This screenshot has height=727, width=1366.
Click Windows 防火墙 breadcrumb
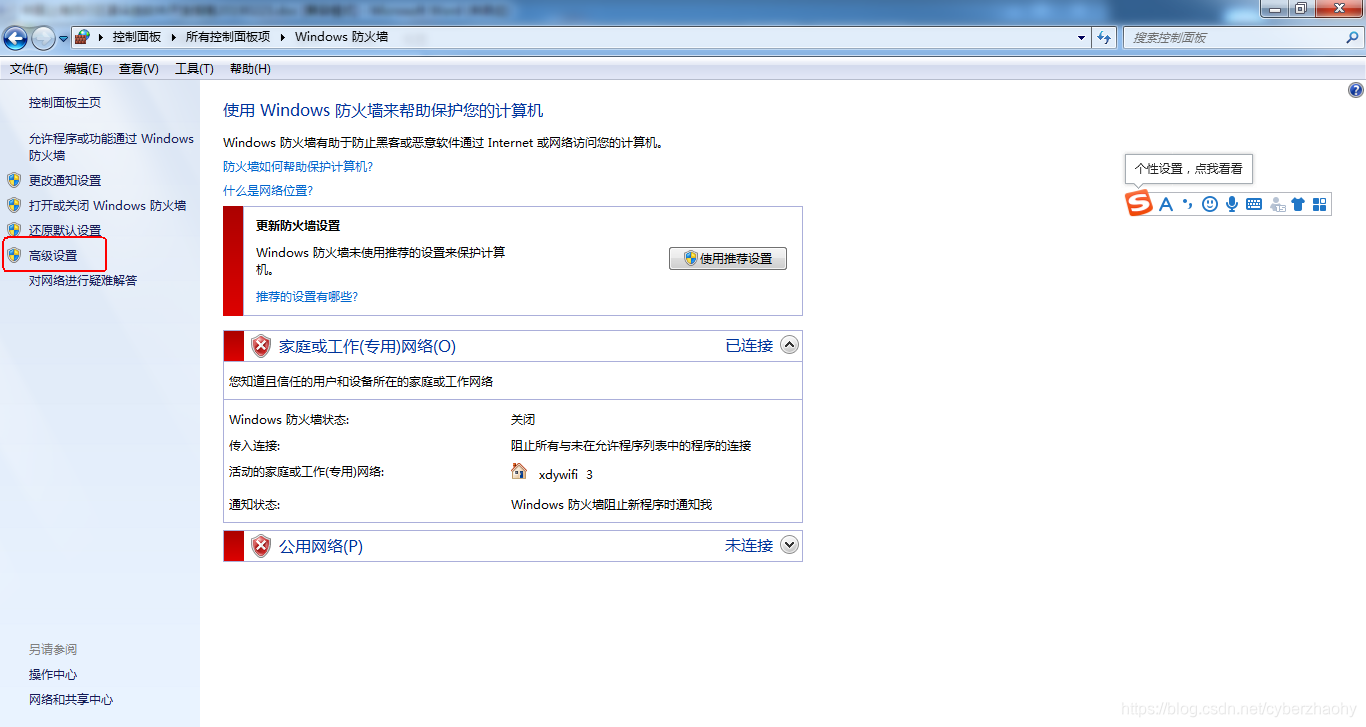pyautogui.click(x=341, y=37)
